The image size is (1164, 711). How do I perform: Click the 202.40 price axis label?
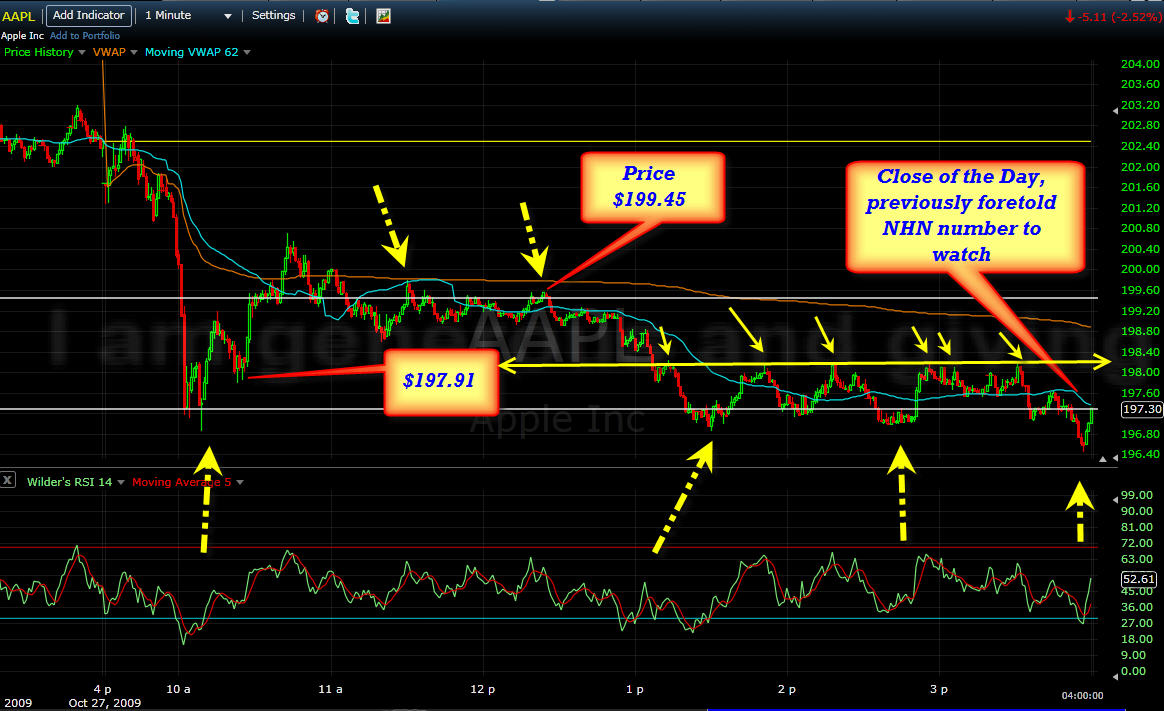[1140, 145]
